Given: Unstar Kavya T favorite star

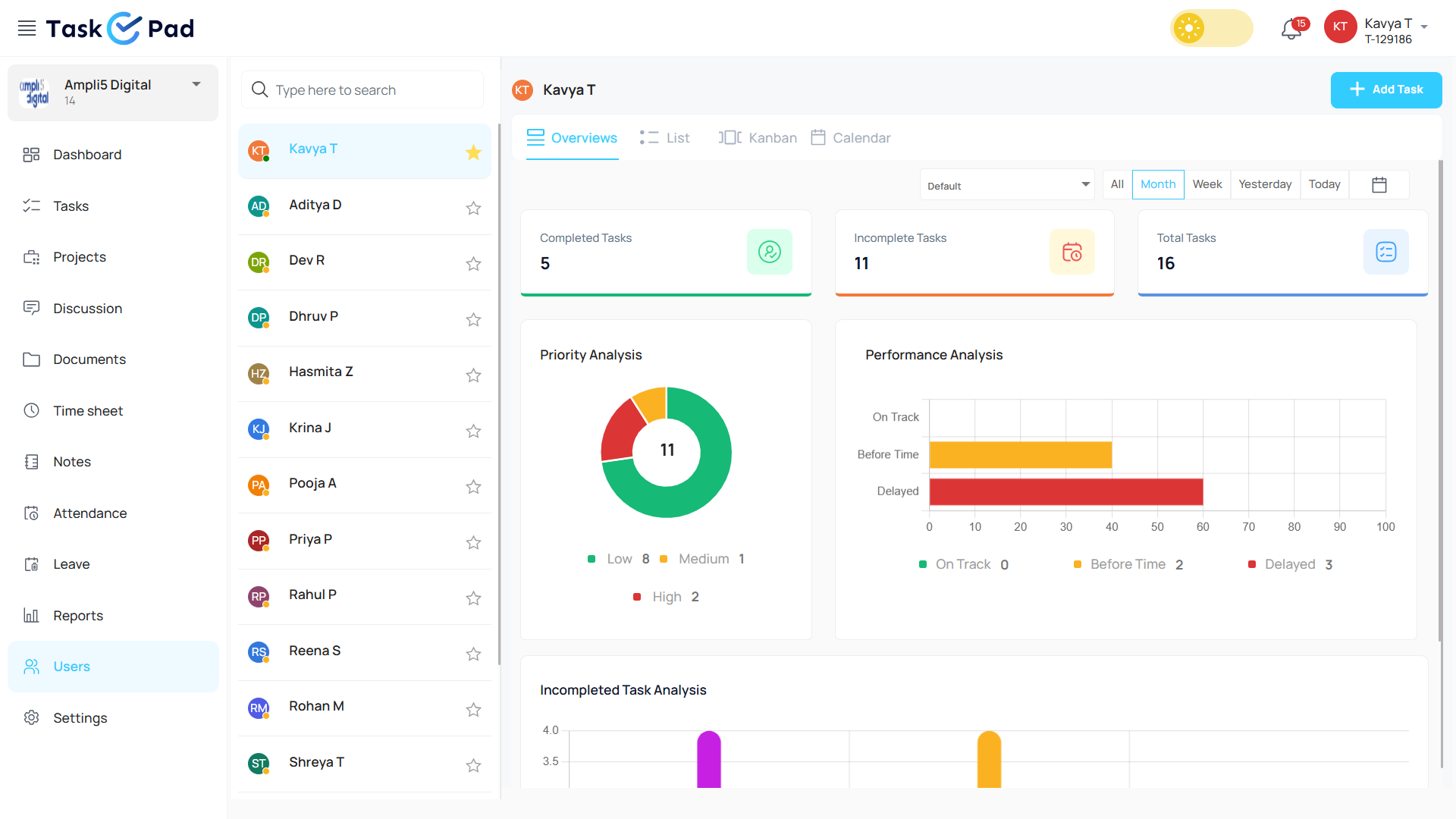Looking at the screenshot, I should (x=473, y=152).
